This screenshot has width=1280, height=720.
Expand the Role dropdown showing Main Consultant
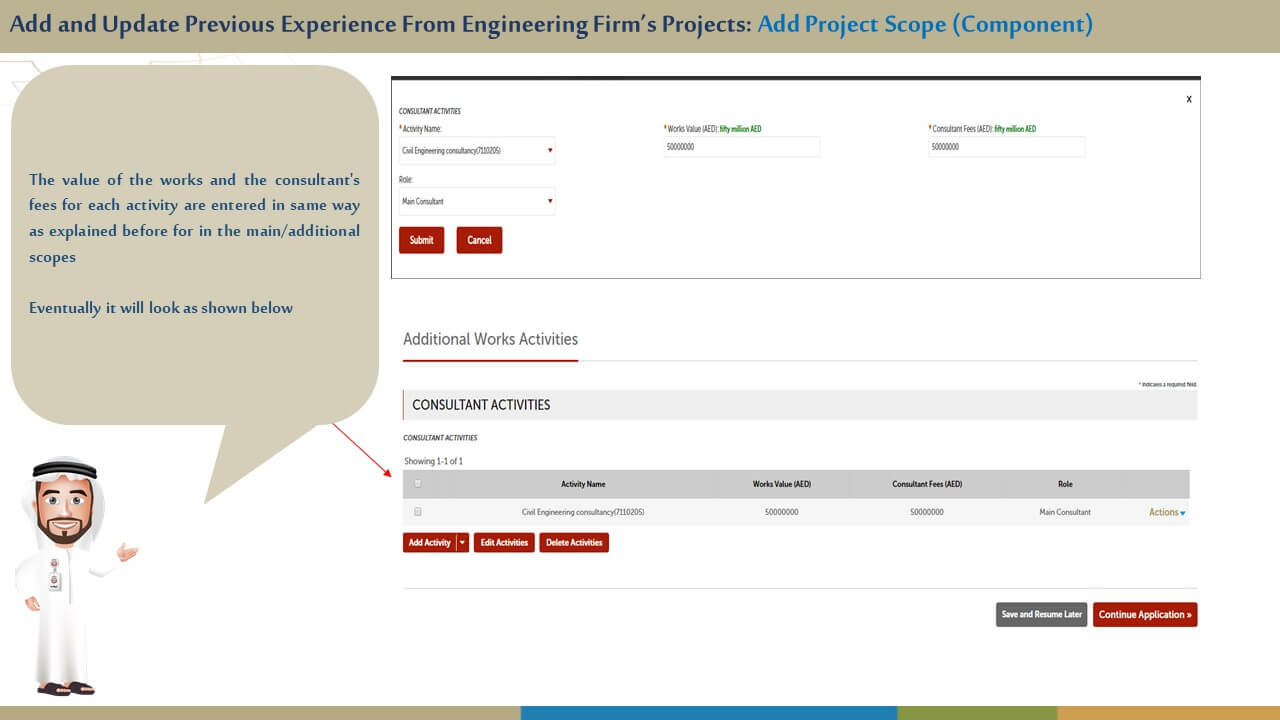point(476,202)
